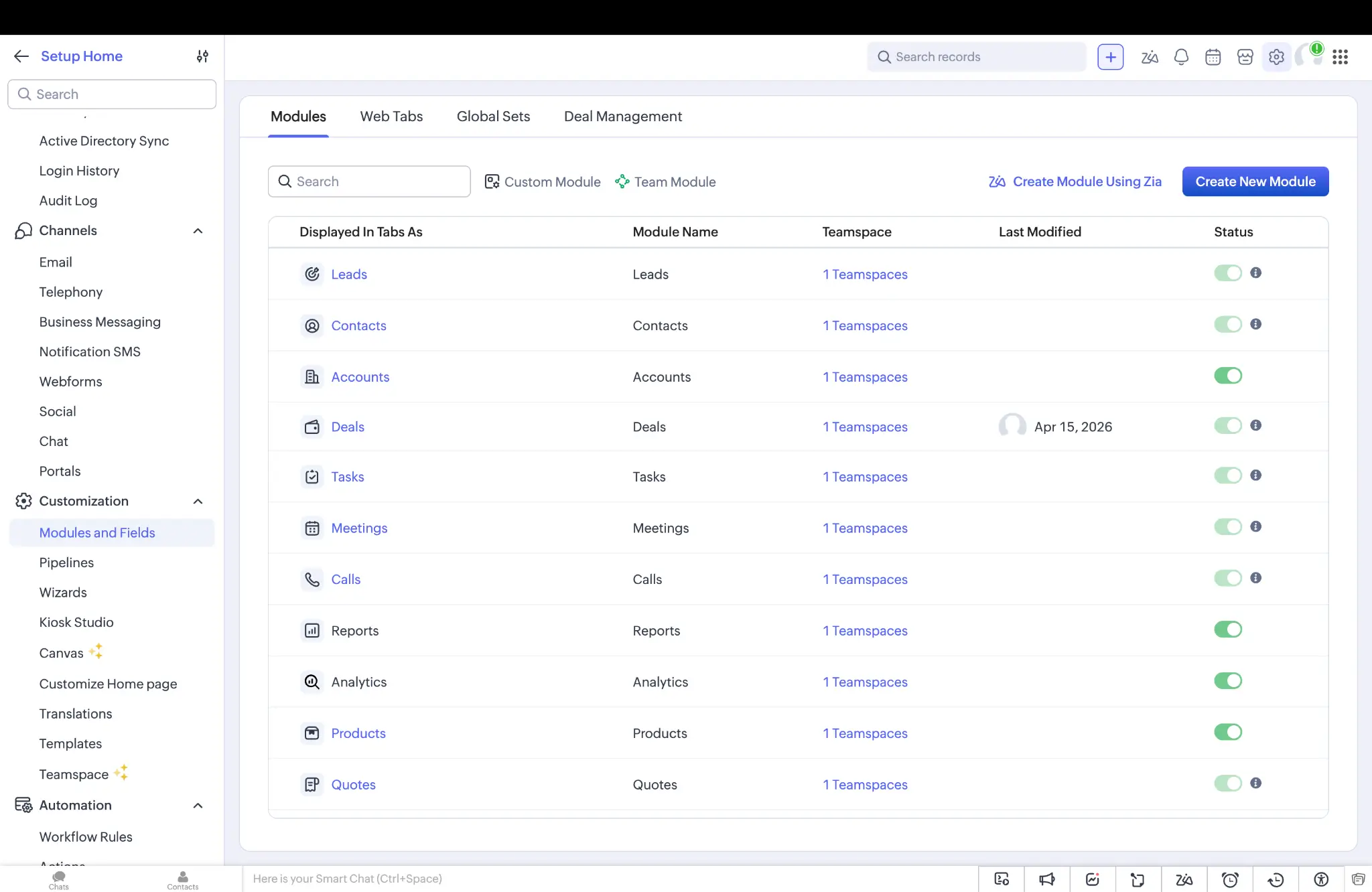
Task: Turn off the Deals module toggle
Action: click(x=1227, y=425)
